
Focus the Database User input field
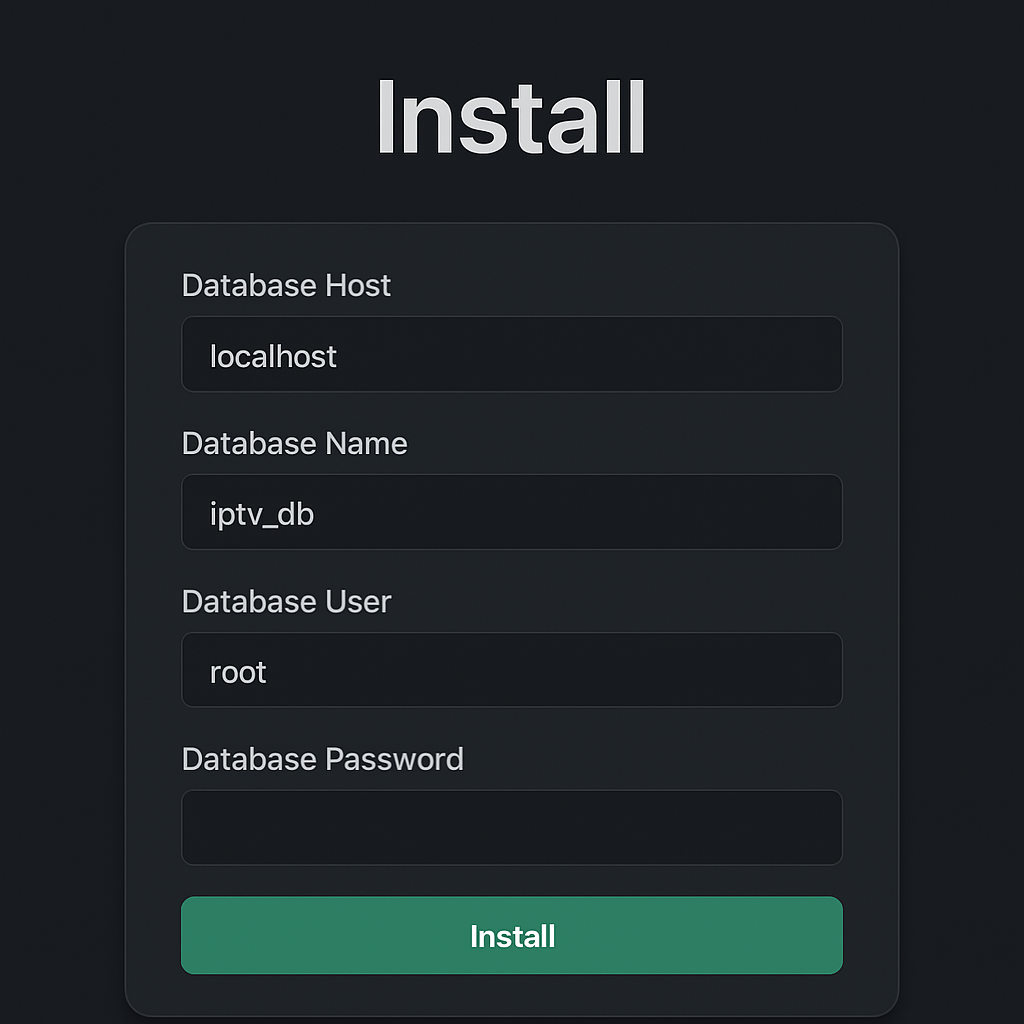pyautogui.click(x=511, y=670)
